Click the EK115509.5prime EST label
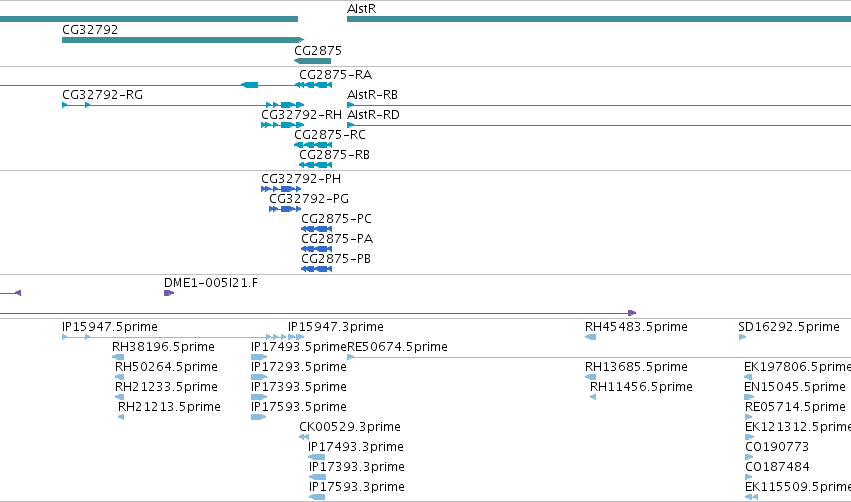The width and height of the screenshot is (851, 502). [x=798, y=487]
